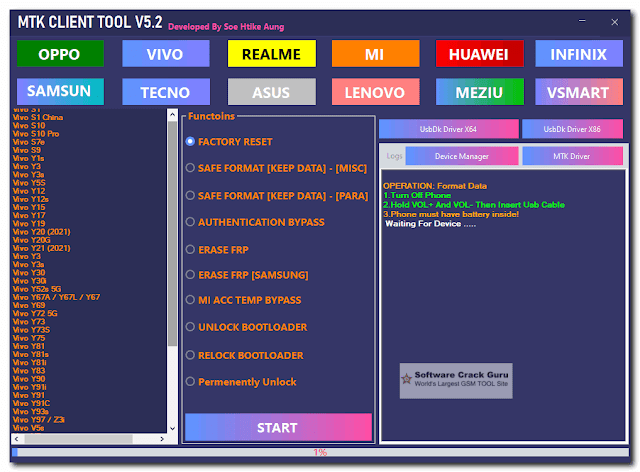640x472 pixels.
Task: Select Vivo Y20G model
Action: [31, 240]
